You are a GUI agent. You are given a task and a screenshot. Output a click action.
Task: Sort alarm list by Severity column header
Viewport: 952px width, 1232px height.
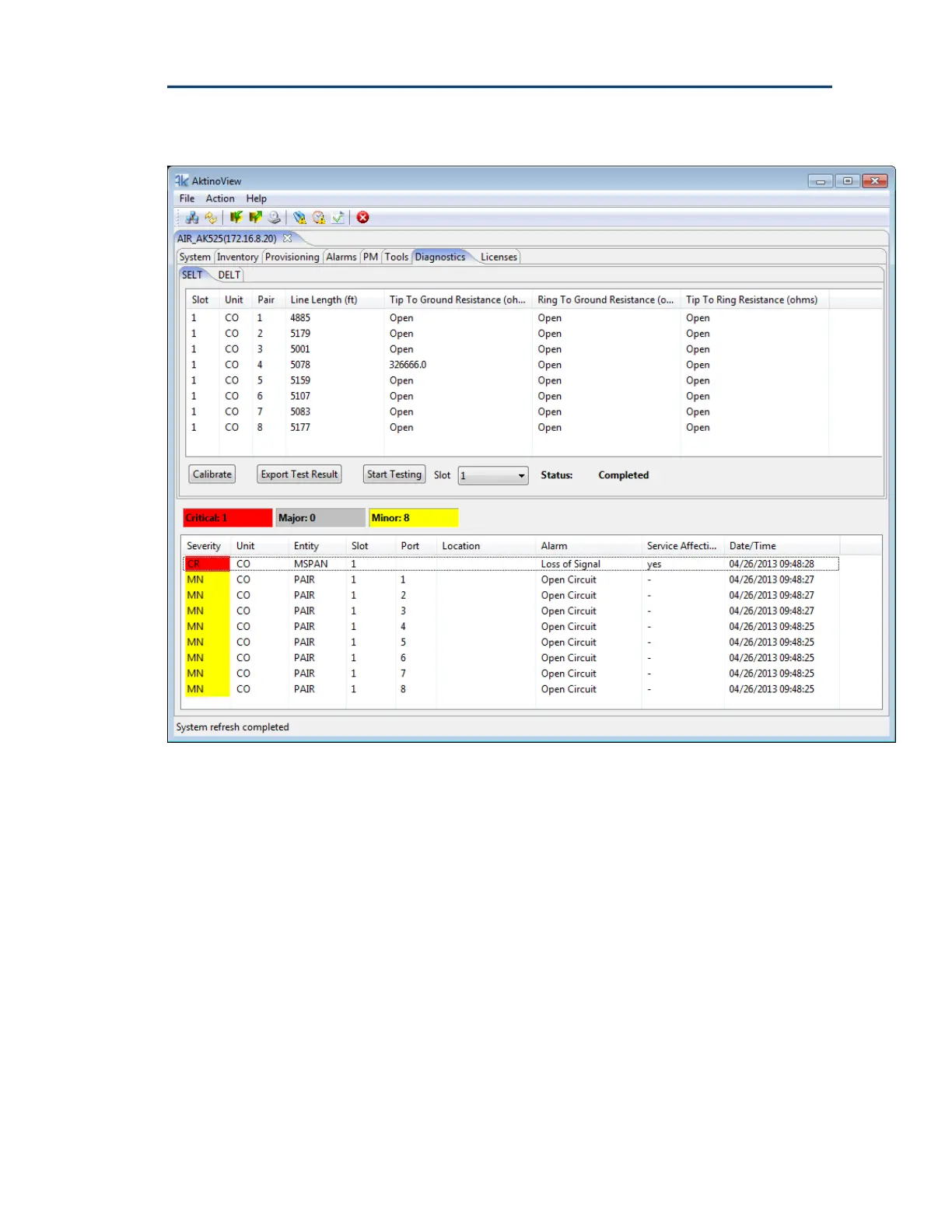tap(206, 546)
